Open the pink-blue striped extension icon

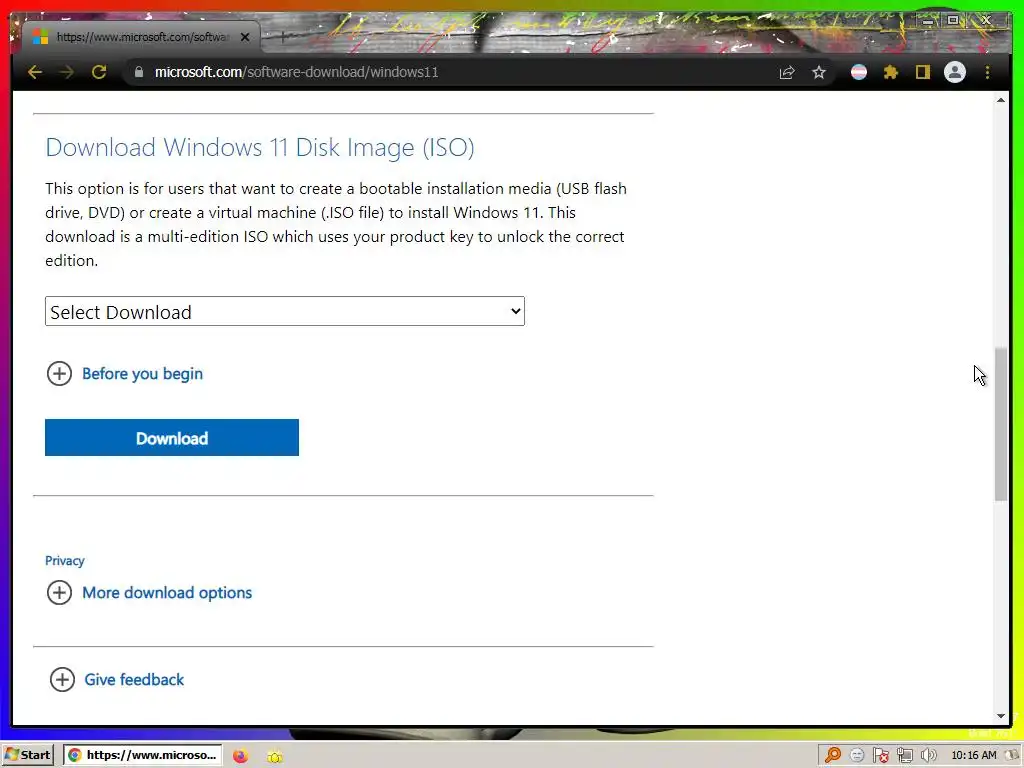[x=859, y=72]
